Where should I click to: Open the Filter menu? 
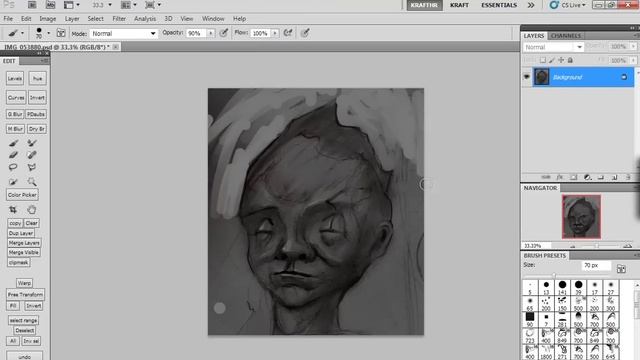119,19
